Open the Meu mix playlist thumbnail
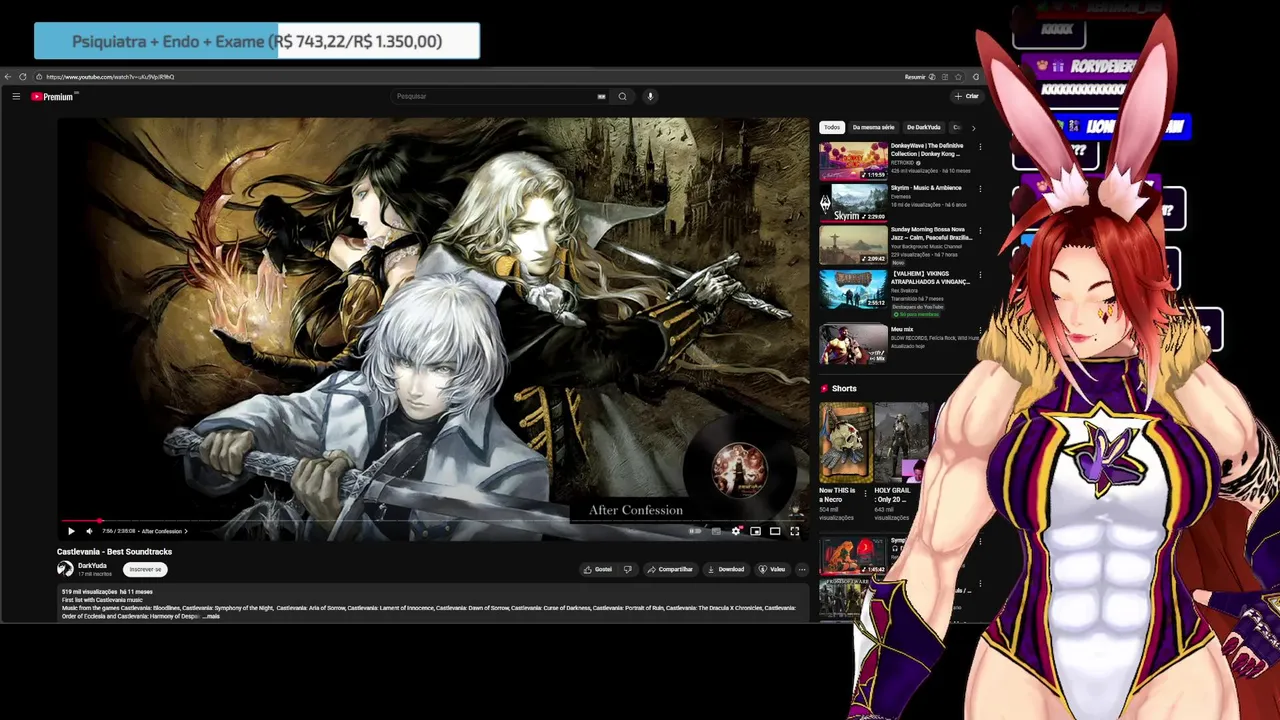The image size is (1280, 720). point(853,345)
